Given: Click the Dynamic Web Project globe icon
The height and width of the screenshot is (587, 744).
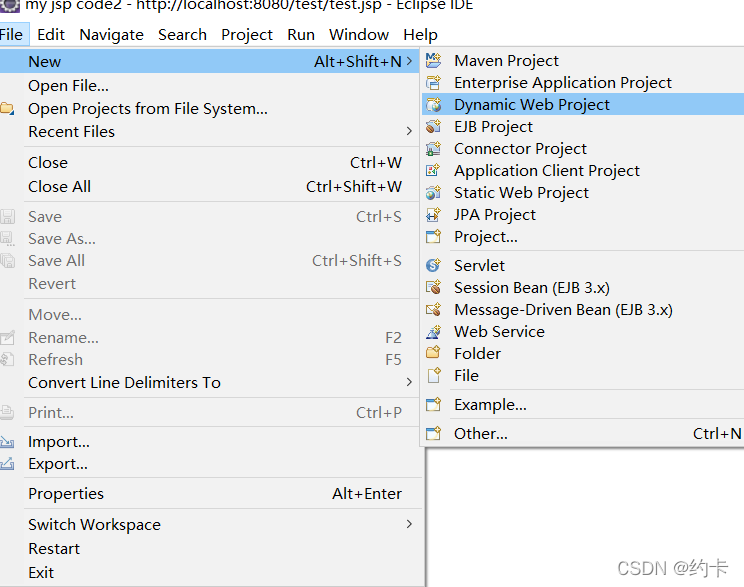Looking at the screenshot, I should 433,104.
